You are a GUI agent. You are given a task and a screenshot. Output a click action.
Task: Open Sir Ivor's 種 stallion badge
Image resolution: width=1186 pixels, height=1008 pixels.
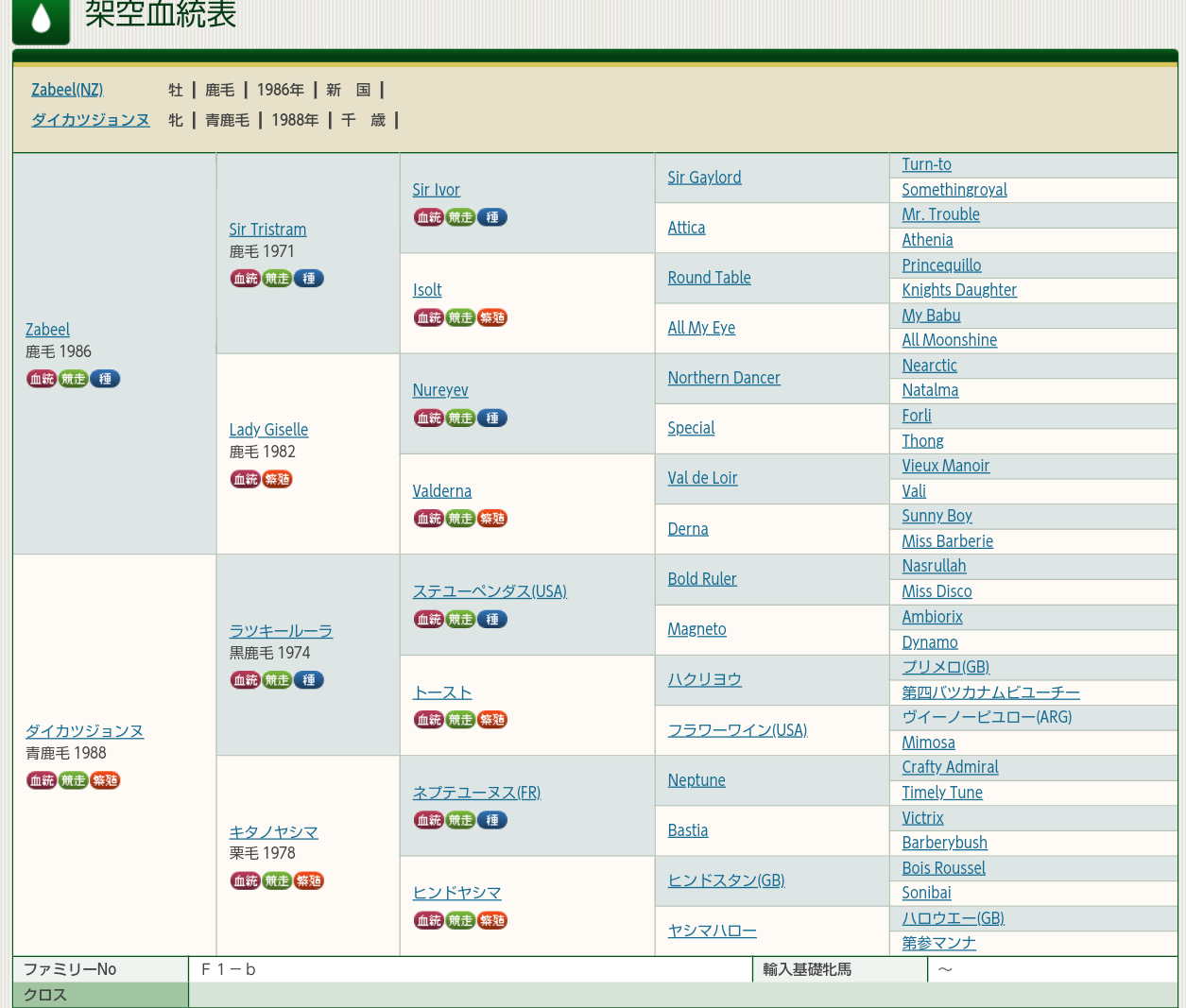(492, 217)
